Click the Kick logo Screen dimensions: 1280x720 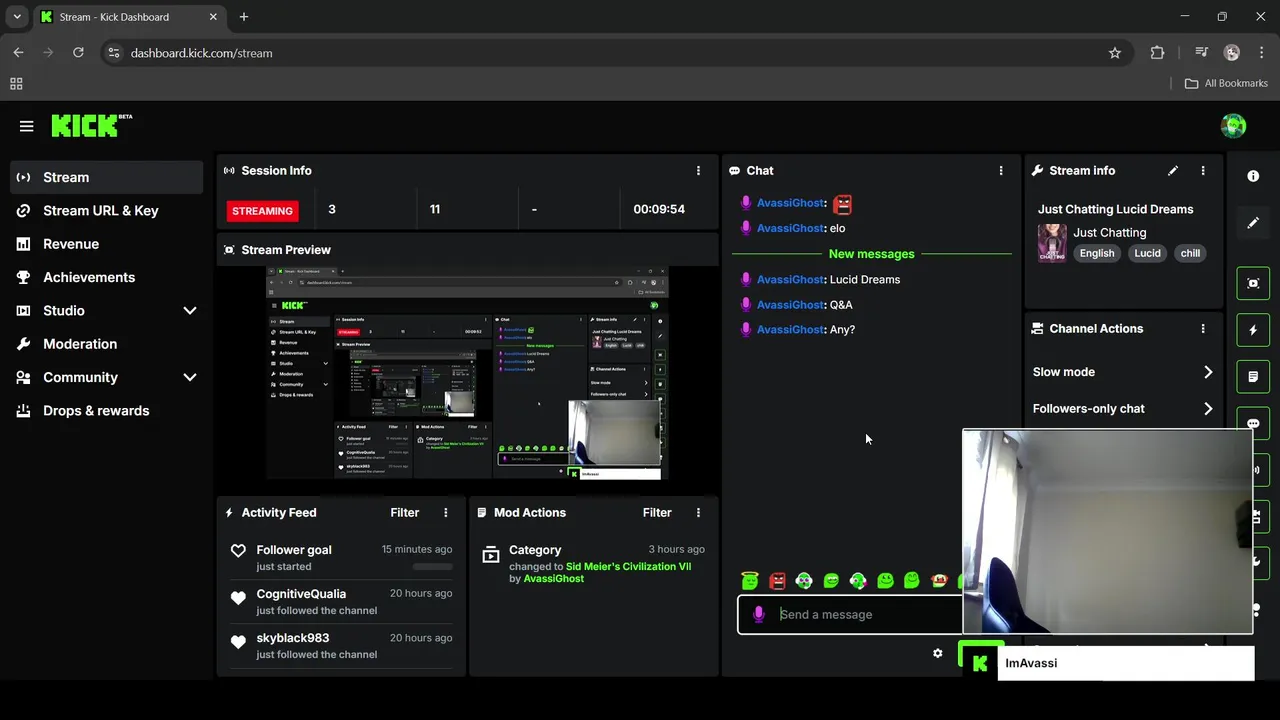(x=91, y=125)
